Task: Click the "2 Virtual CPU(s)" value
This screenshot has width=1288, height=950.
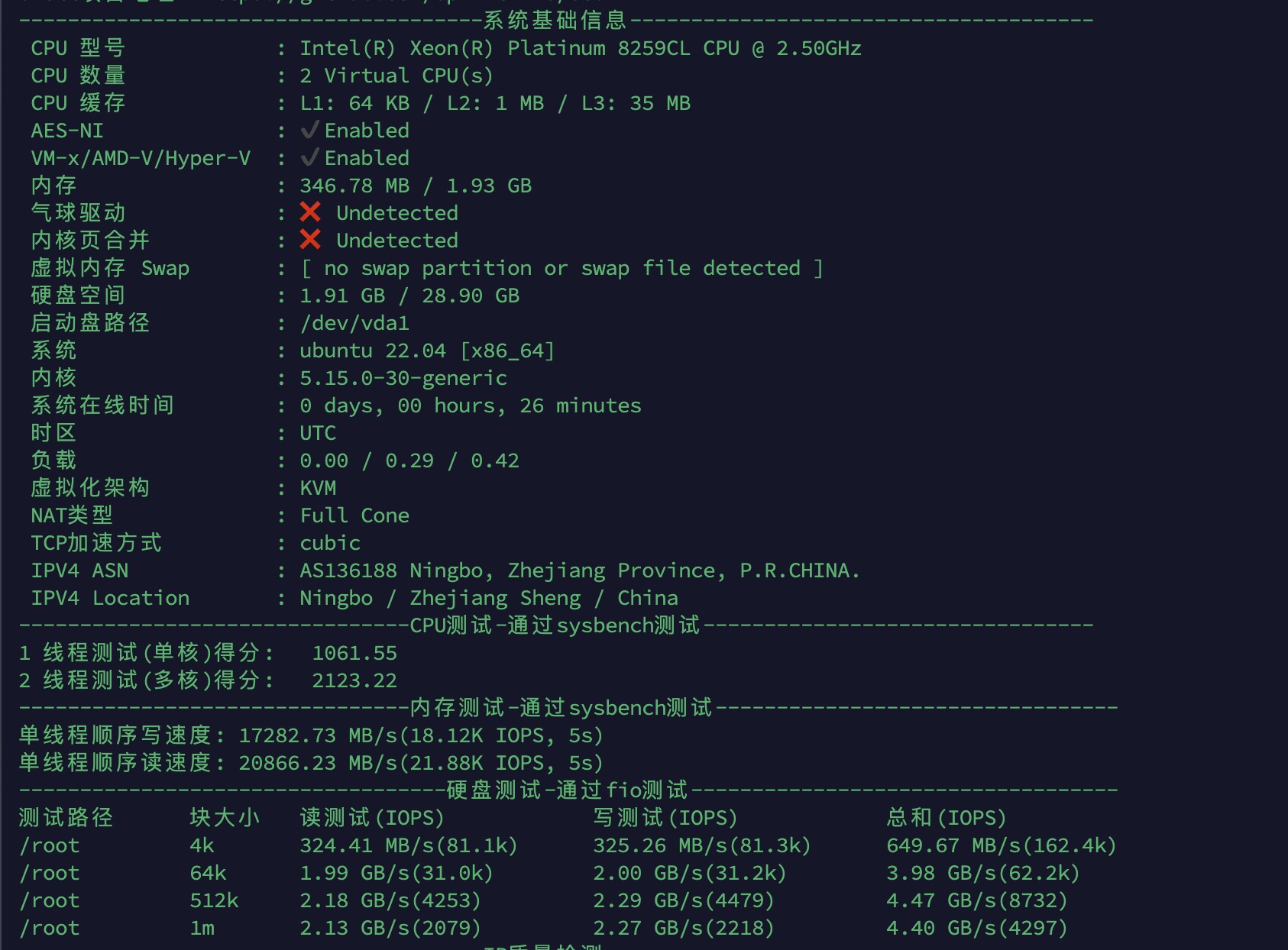Action: tap(396, 76)
